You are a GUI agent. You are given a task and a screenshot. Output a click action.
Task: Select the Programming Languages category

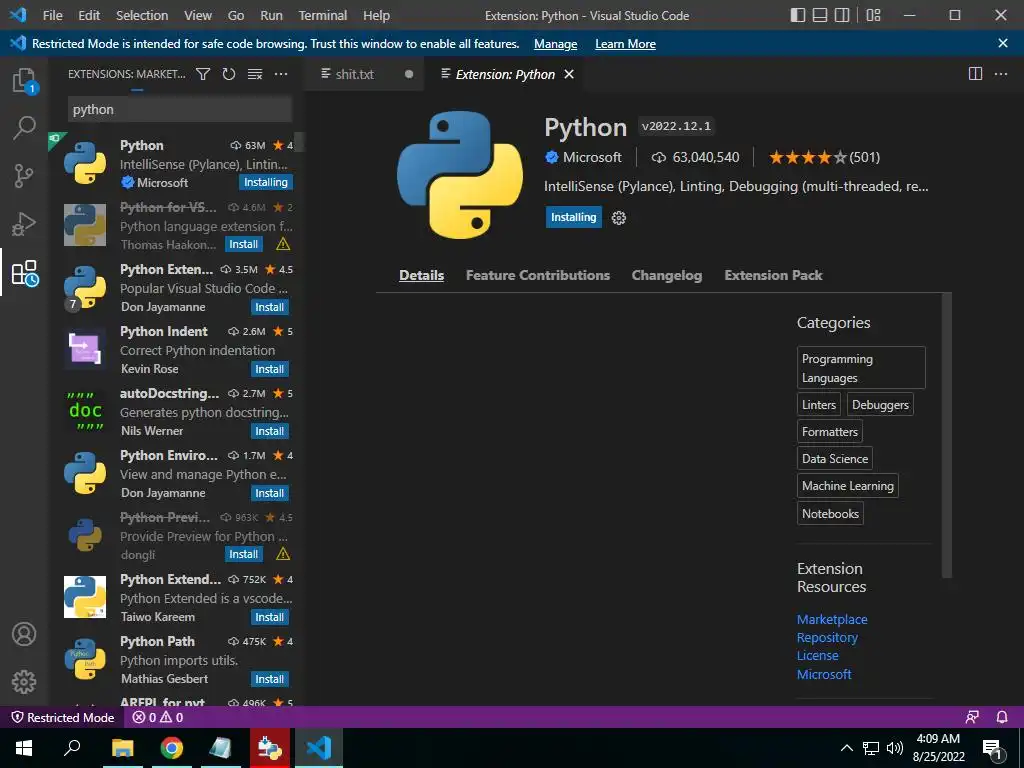861,368
